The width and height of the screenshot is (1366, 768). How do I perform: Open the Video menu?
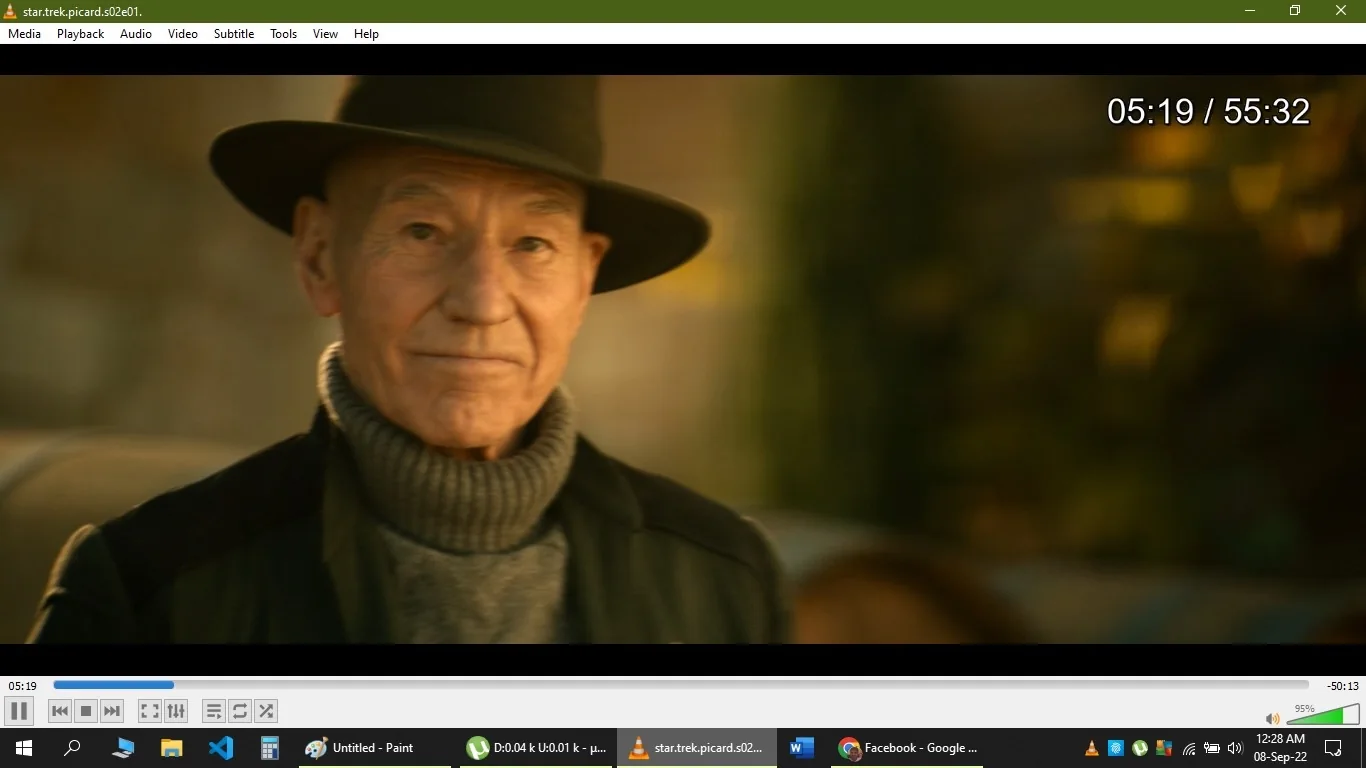tap(183, 34)
